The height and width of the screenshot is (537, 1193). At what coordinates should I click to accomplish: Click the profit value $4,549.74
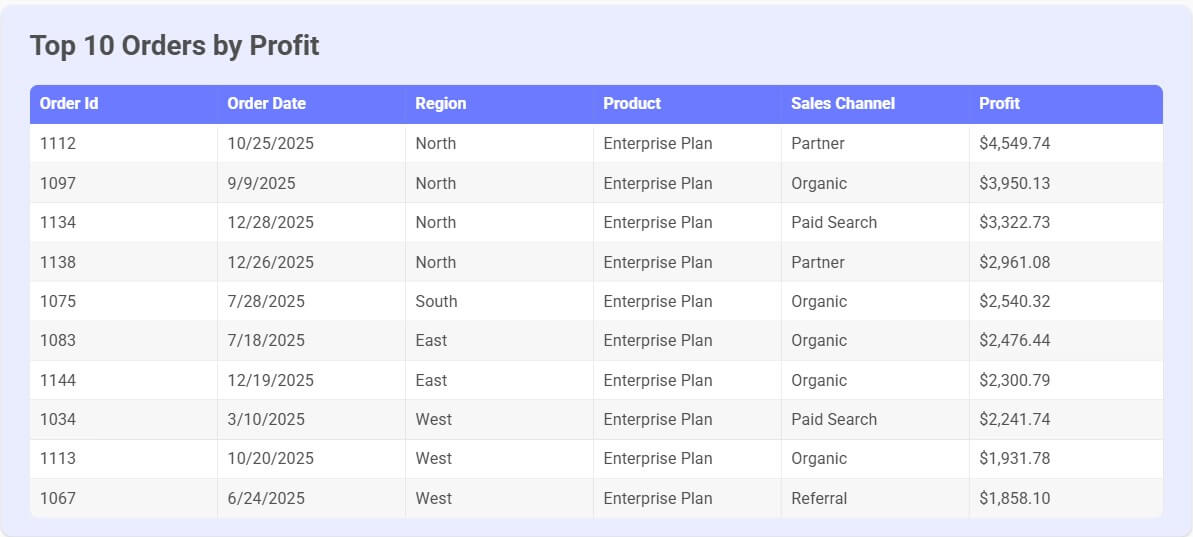1015,143
